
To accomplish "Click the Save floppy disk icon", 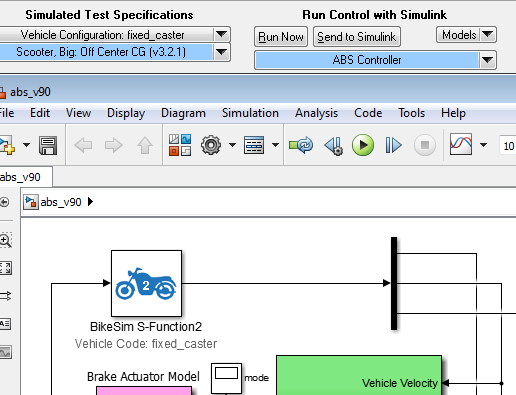I will point(48,145).
